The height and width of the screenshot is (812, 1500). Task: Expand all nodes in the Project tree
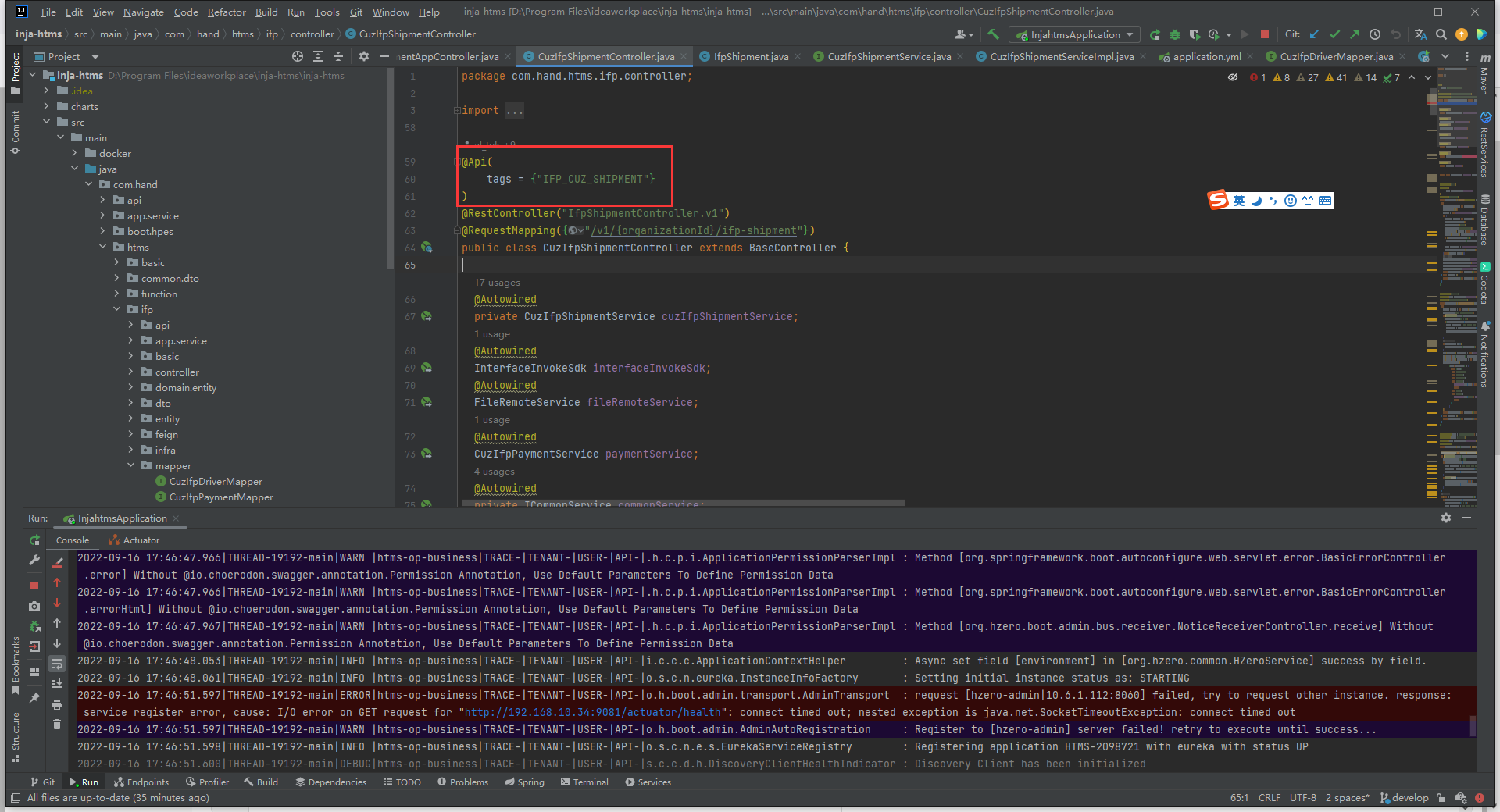coord(318,56)
